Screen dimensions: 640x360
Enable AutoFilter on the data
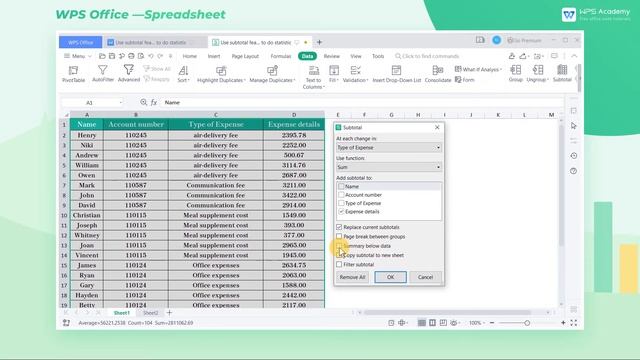(103, 74)
